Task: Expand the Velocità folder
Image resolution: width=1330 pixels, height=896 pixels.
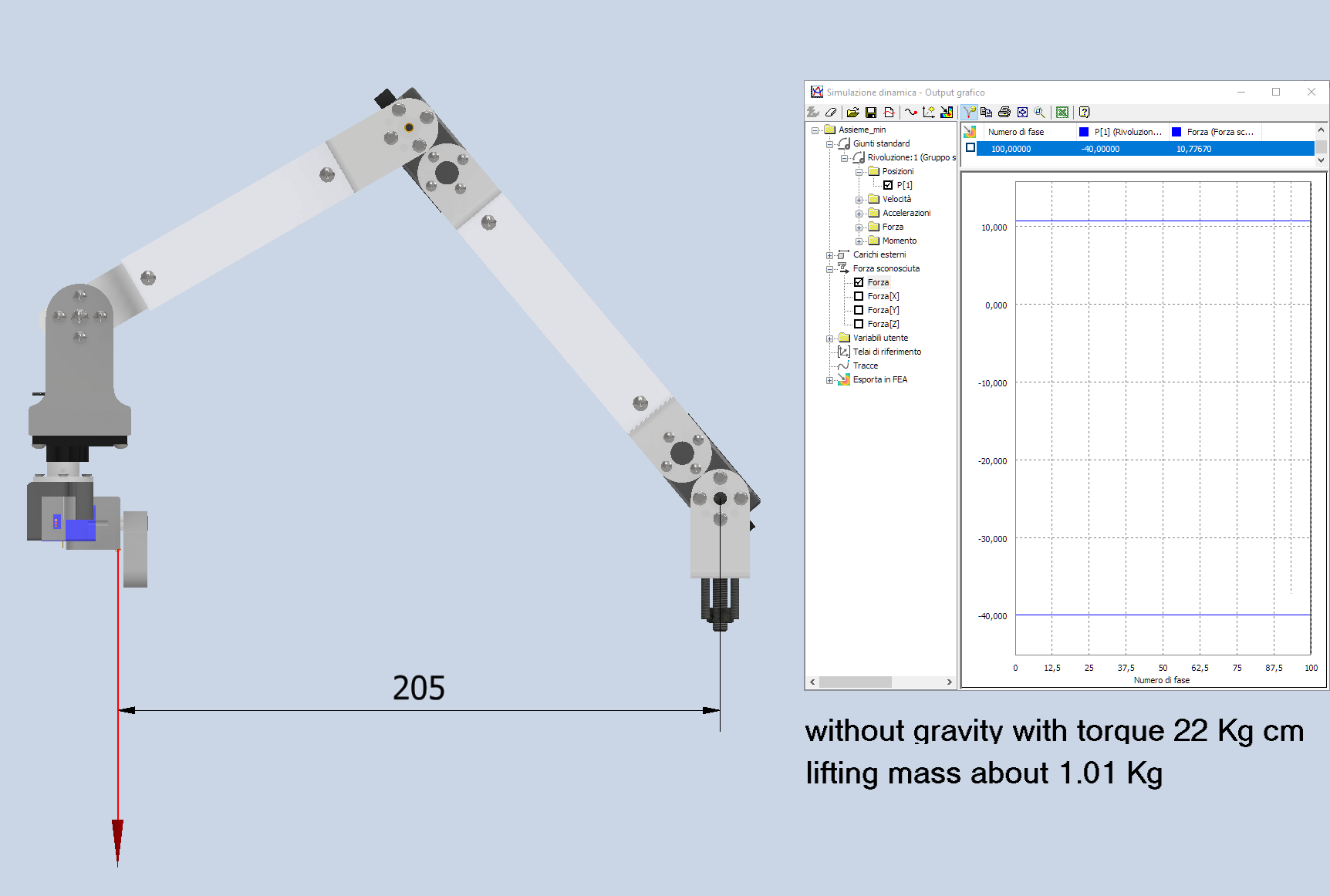Action: point(859,200)
